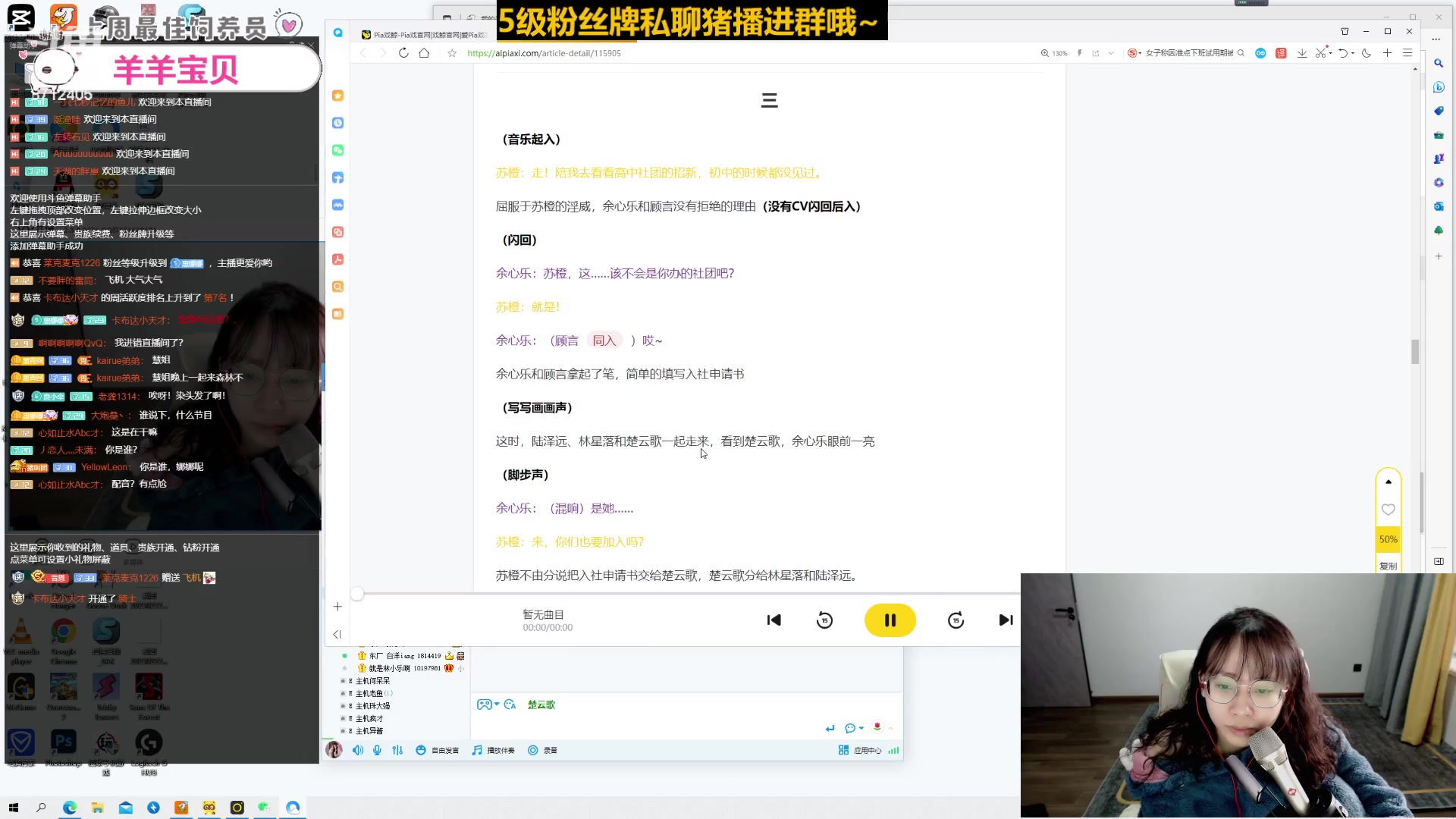Open Edge's hamburger settings menu
1456x819 pixels.
(x=1408, y=53)
